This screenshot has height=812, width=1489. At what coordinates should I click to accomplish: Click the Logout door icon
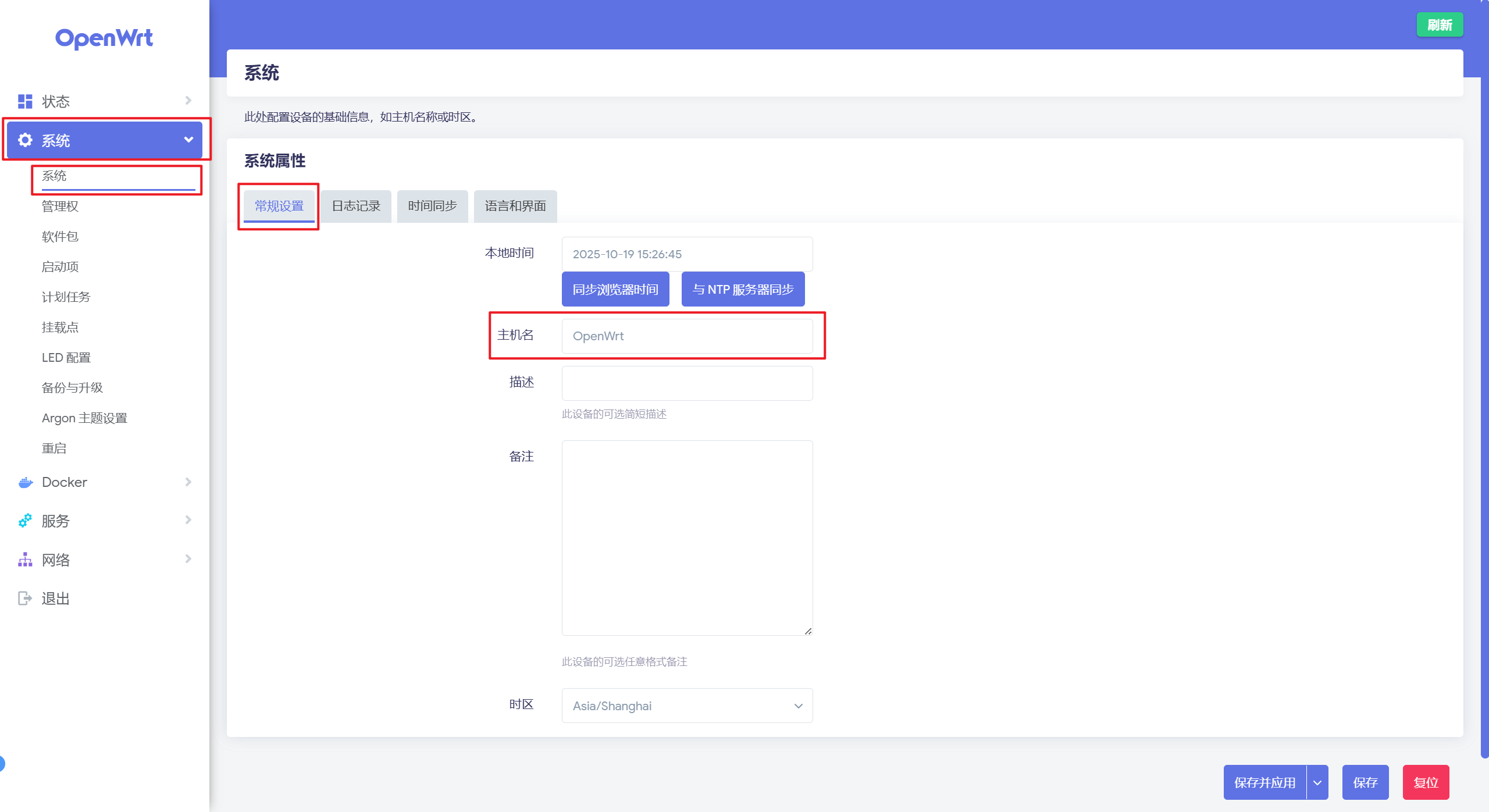(25, 598)
